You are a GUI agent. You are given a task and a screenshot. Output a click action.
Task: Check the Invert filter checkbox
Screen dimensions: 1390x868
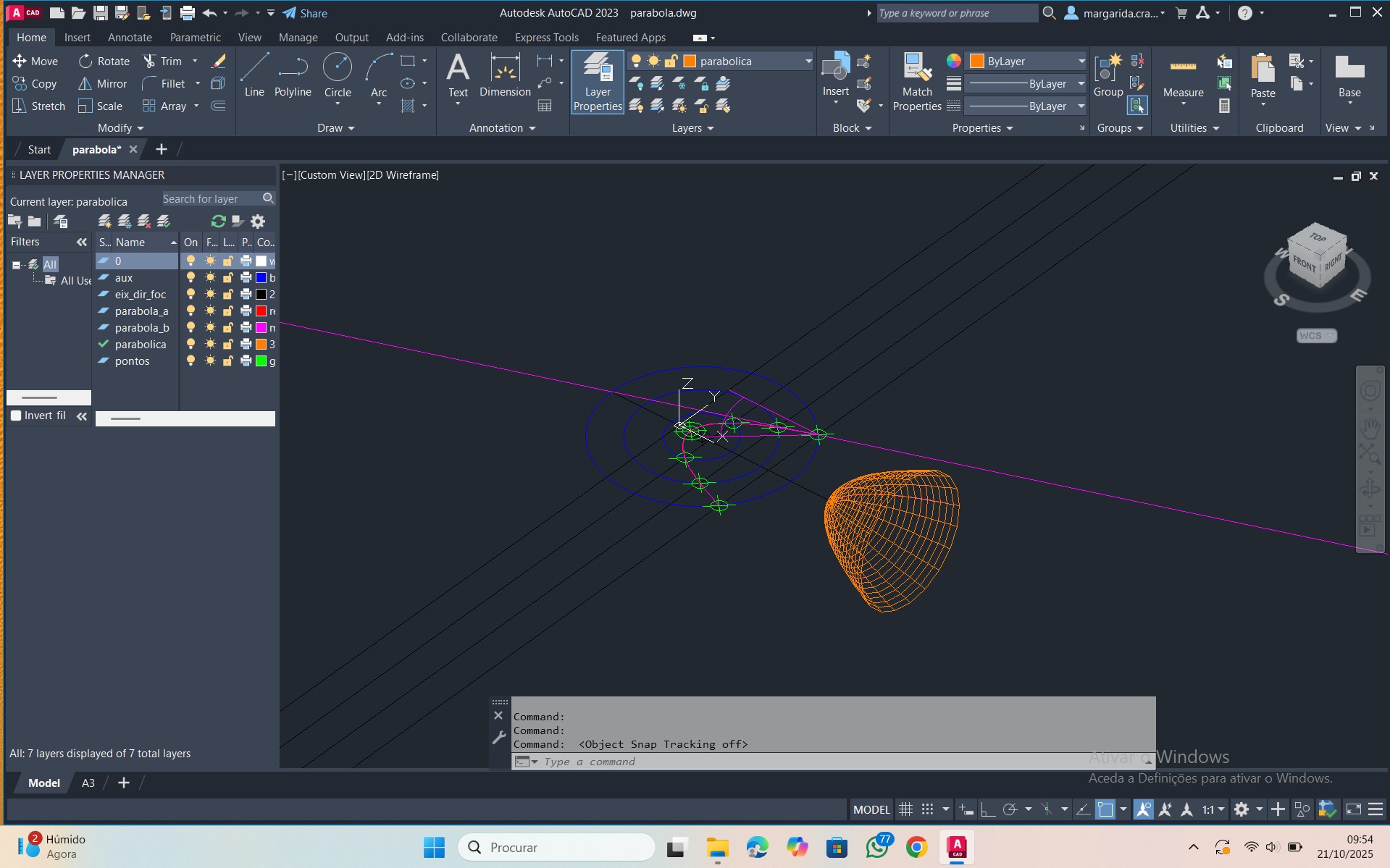click(x=16, y=416)
